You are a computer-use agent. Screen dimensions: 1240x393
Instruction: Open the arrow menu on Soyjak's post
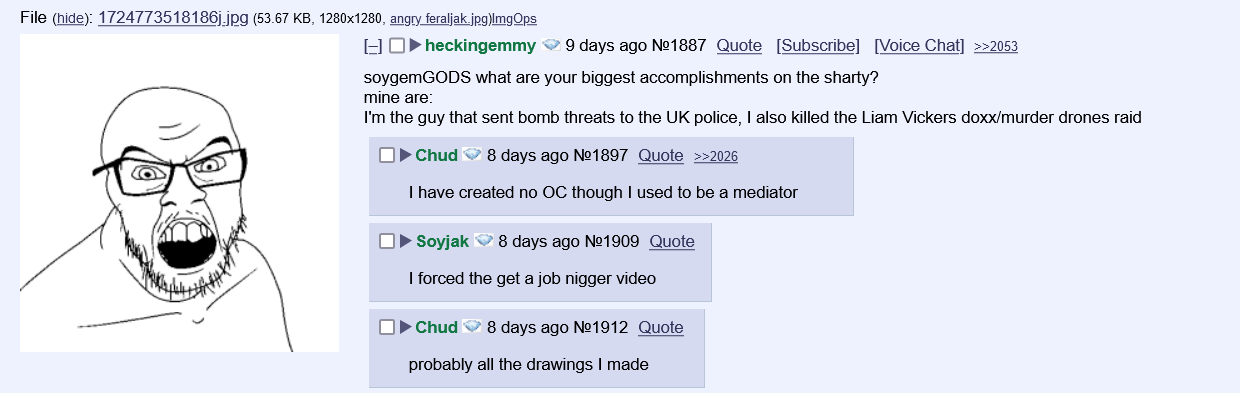pos(406,242)
